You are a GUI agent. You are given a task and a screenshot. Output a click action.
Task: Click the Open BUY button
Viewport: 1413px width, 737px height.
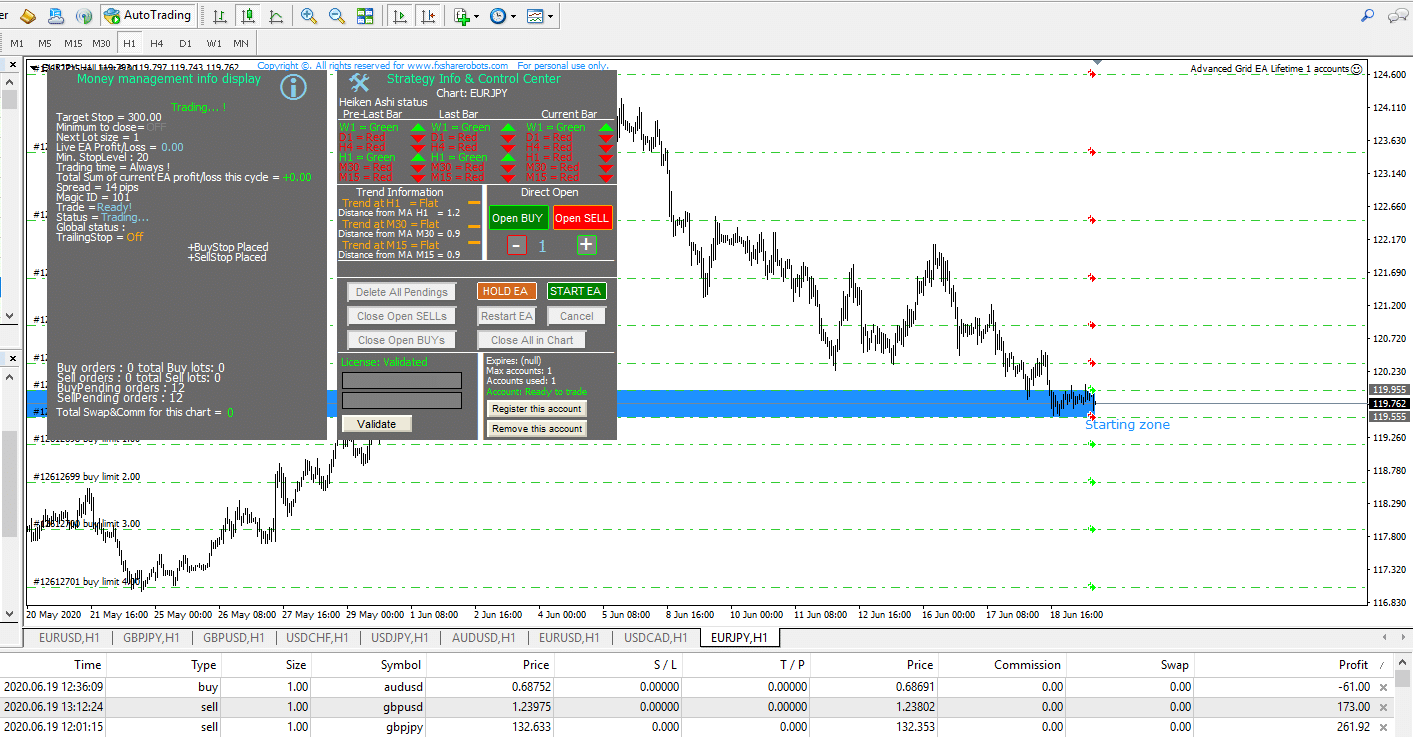tap(518, 218)
